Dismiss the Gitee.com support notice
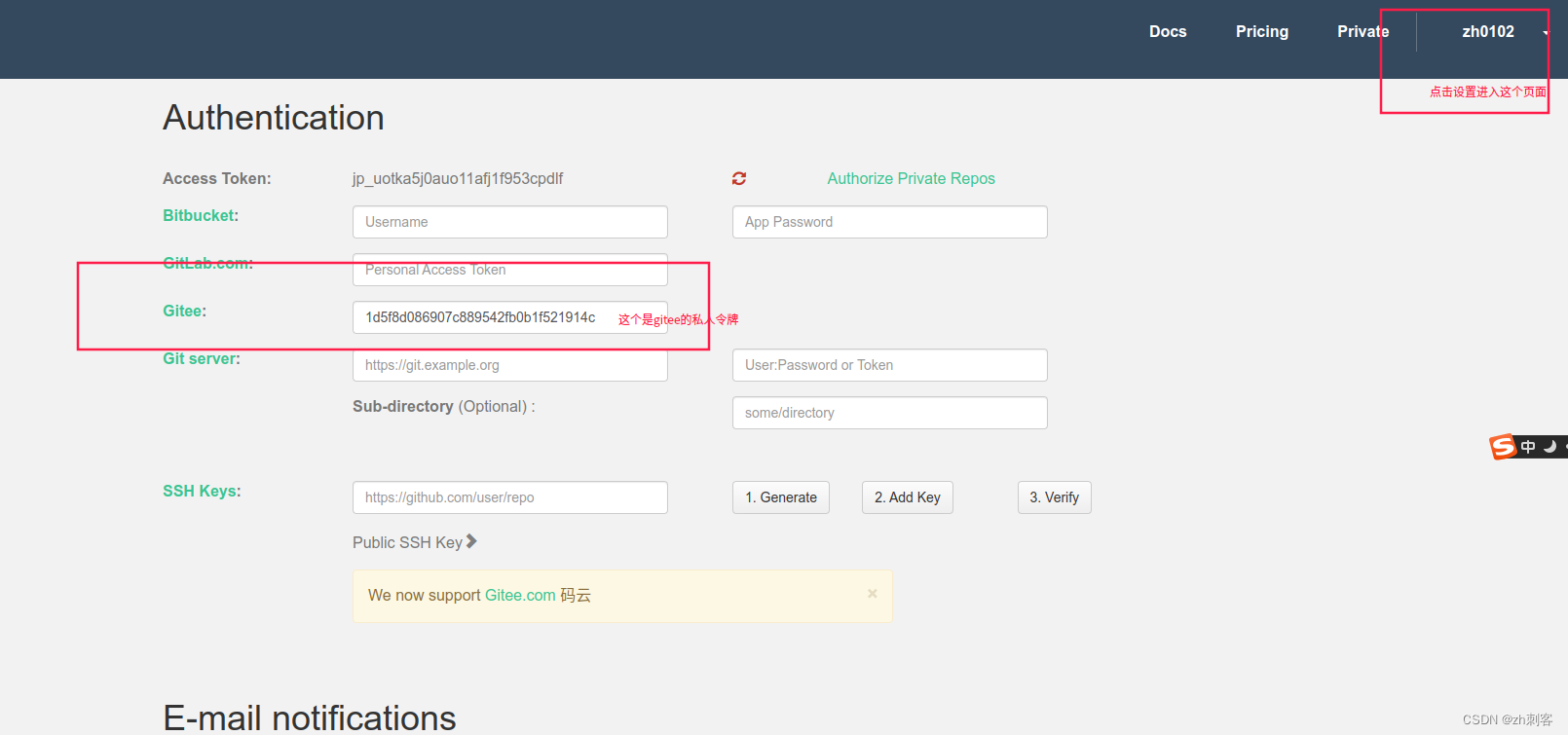This screenshot has width=1568, height=735. coord(873,594)
